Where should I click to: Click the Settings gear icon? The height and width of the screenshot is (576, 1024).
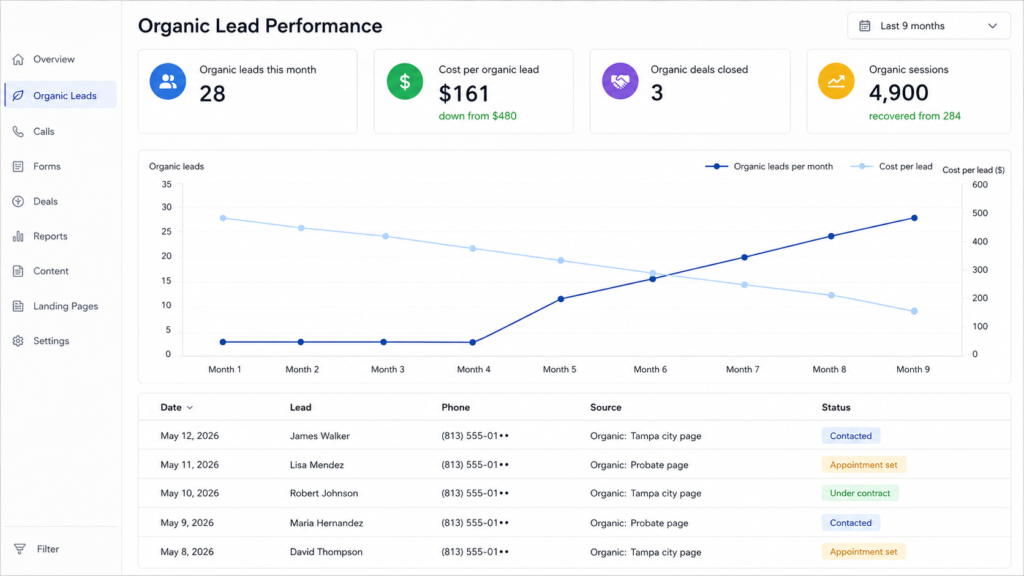point(18,341)
